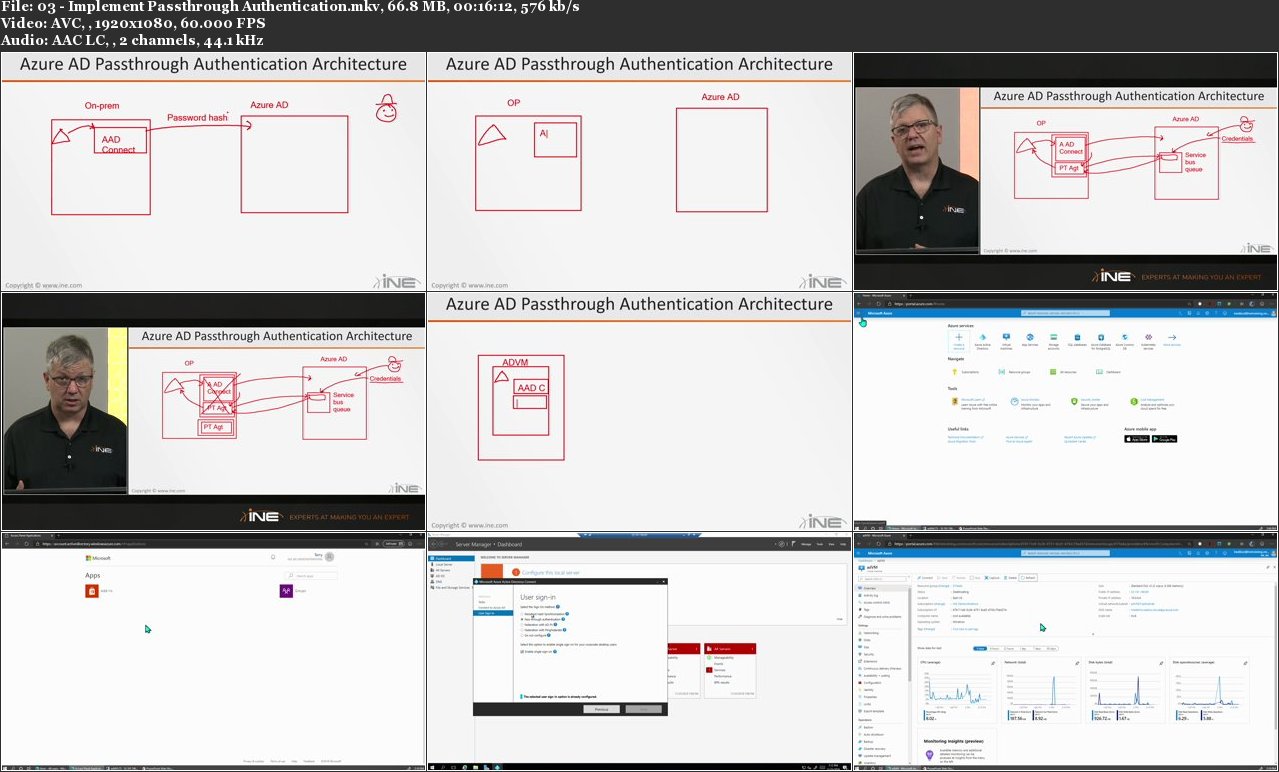Open orange Add-Ins app tile
This screenshot has width=1279, height=772.
coord(92,591)
